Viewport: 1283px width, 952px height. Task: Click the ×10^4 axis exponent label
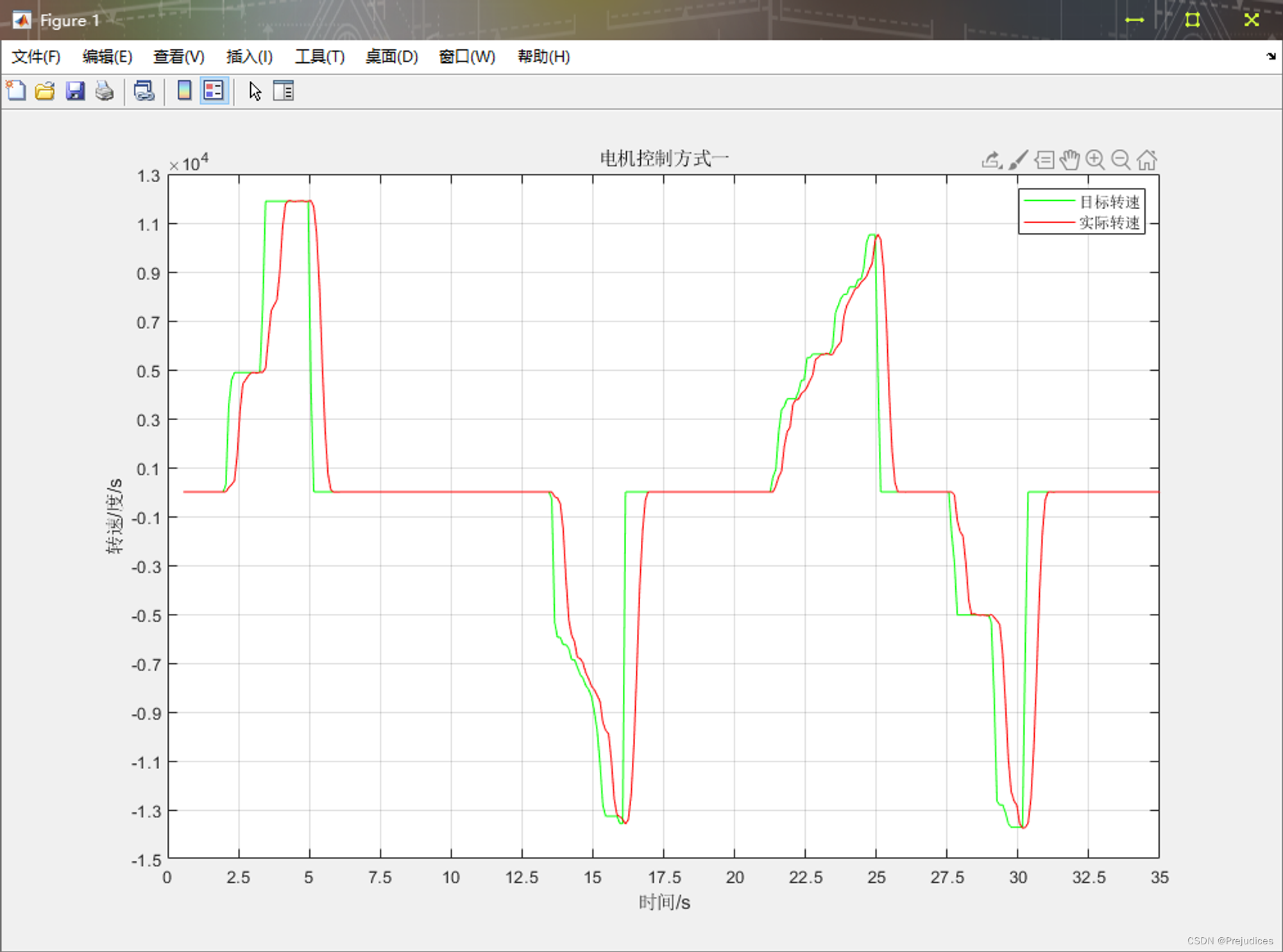pos(189,163)
